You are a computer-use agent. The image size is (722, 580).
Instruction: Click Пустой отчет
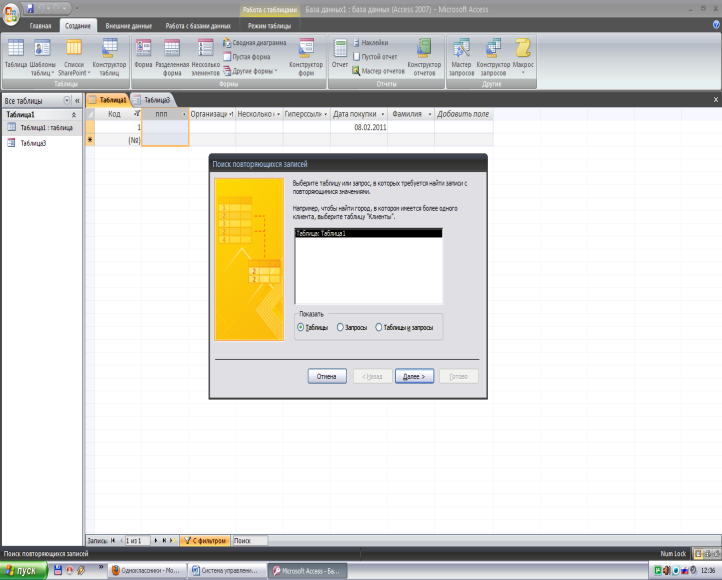375,57
